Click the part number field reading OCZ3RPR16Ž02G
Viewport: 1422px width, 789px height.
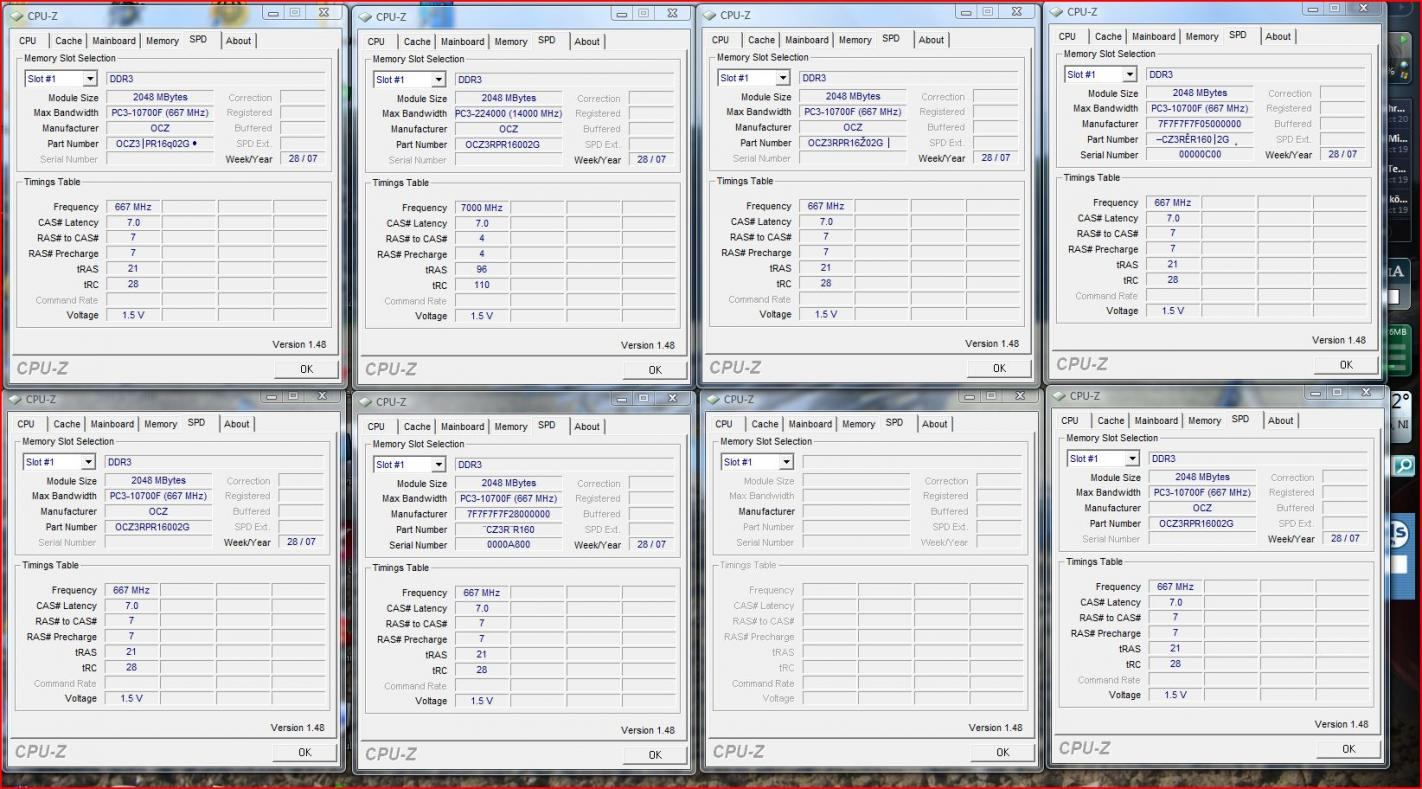(x=852, y=143)
